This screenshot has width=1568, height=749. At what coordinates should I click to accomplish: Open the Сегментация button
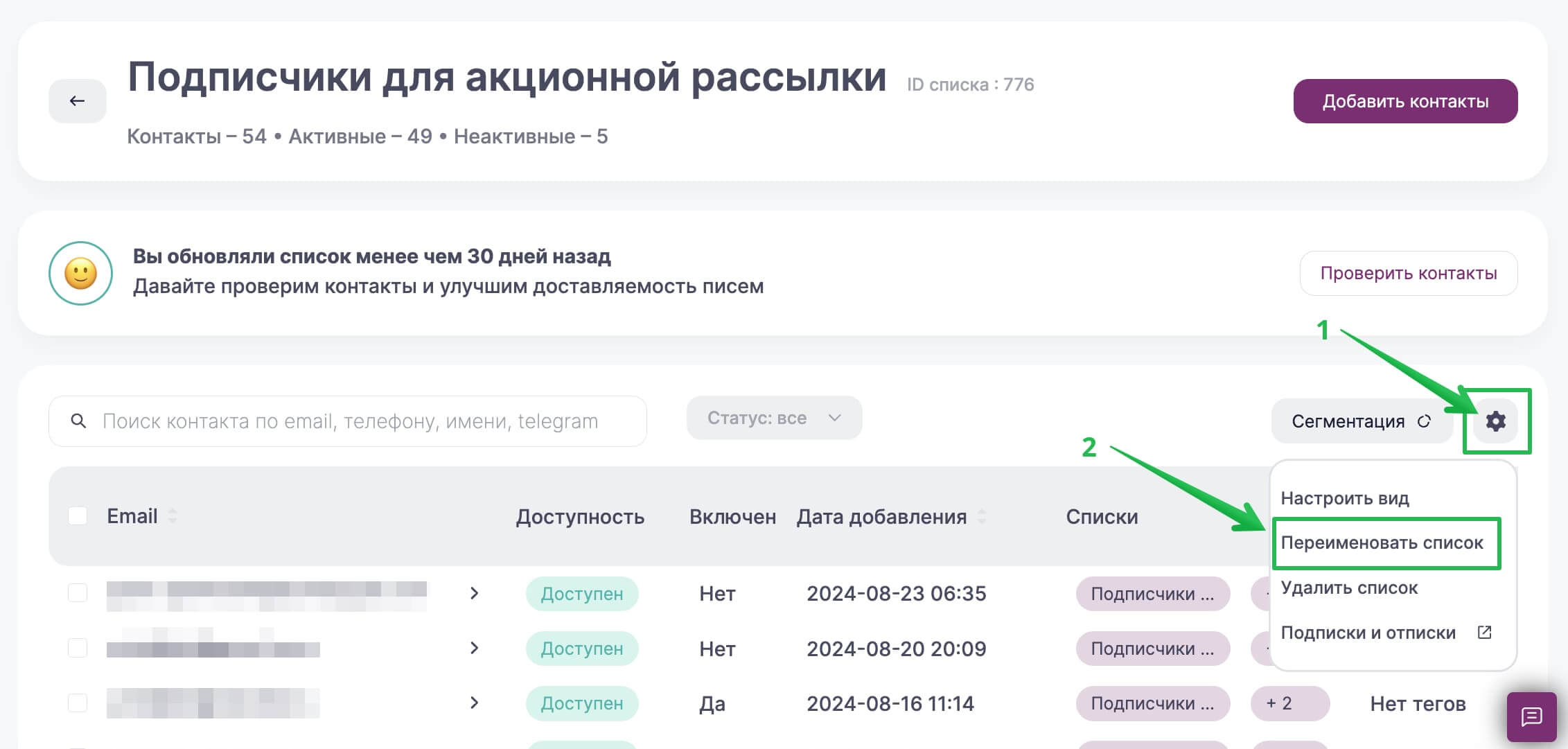coord(1362,421)
